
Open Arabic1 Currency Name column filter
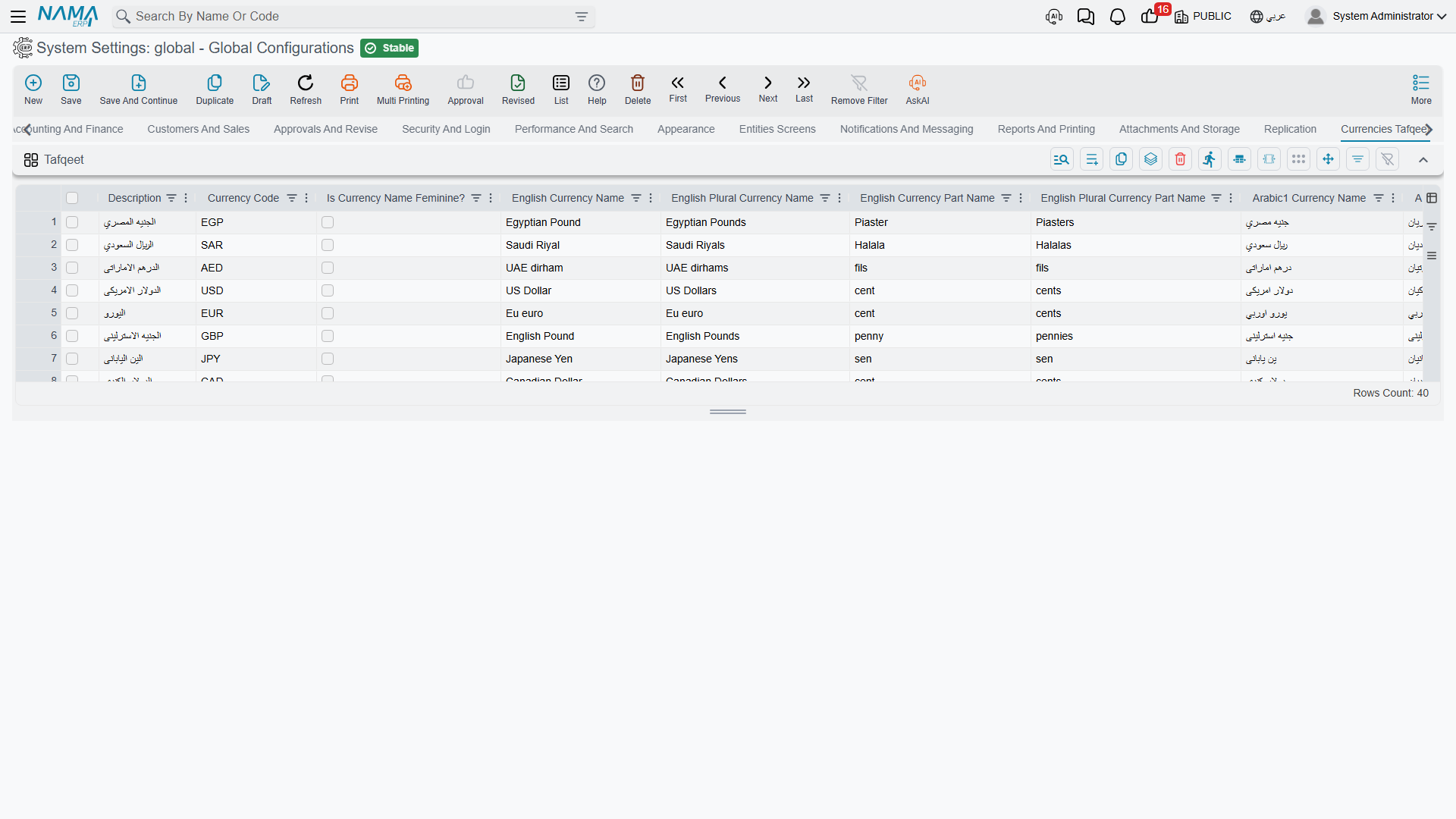pyautogui.click(x=1379, y=198)
